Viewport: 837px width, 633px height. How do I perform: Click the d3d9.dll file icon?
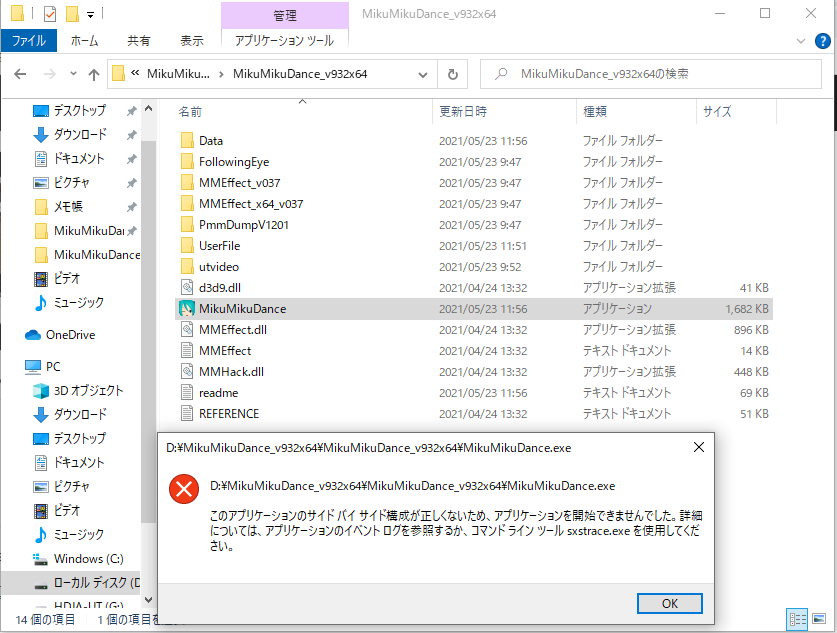point(186,286)
